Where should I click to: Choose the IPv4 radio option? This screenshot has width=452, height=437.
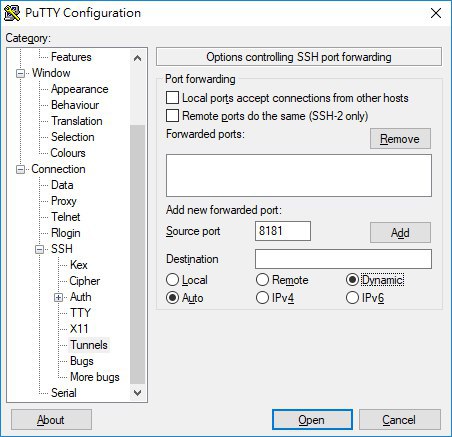[262, 298]
